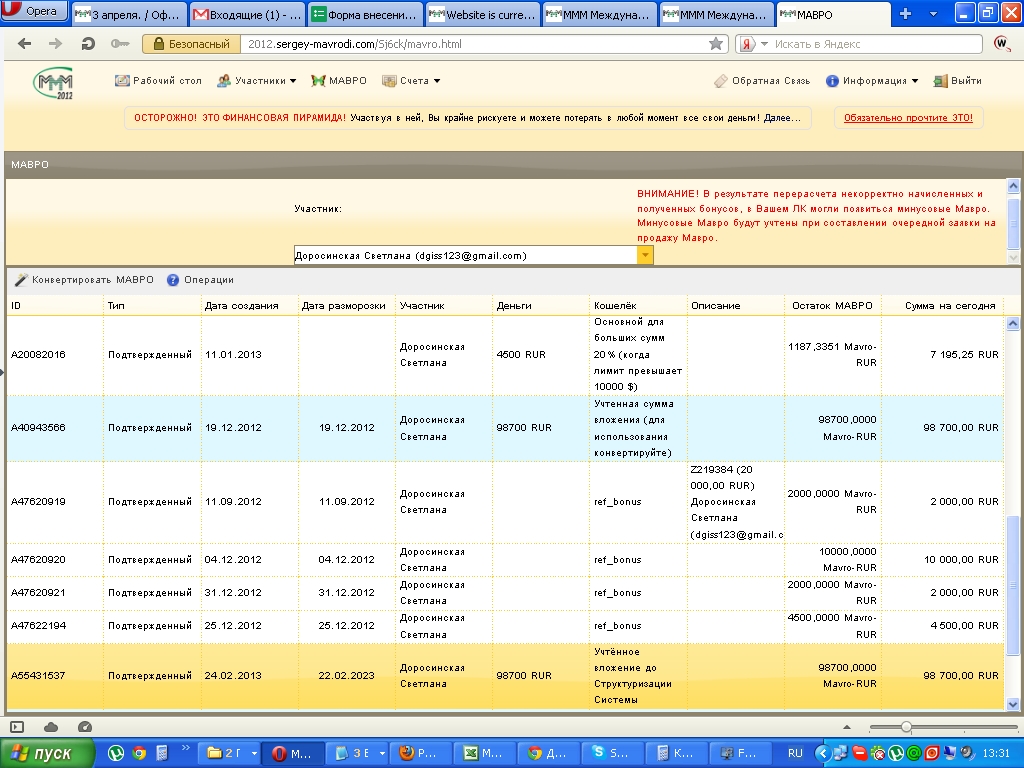Click the password wand key icon

click(120, 44)
